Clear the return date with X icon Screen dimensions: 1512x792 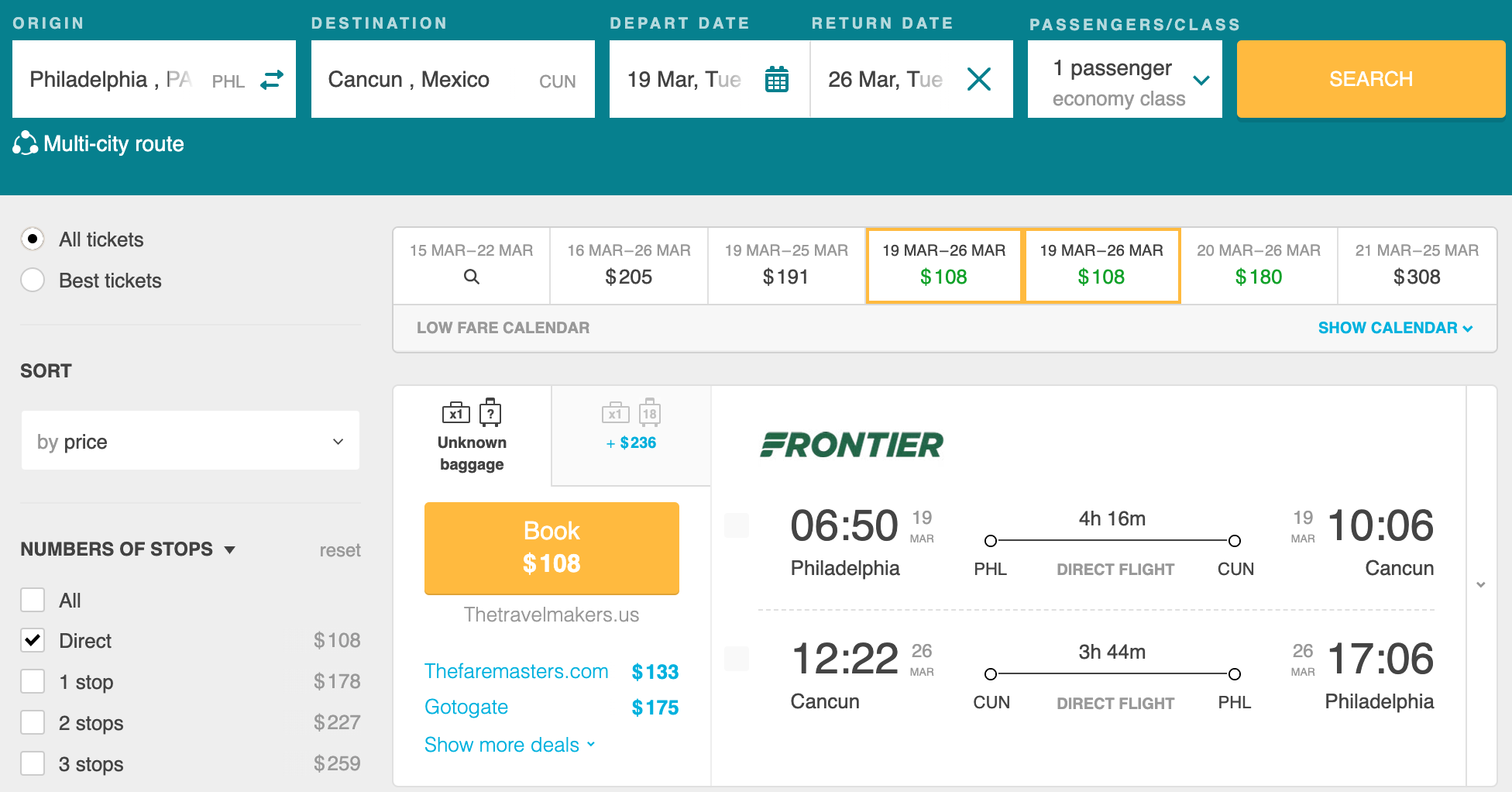(979, 79)
